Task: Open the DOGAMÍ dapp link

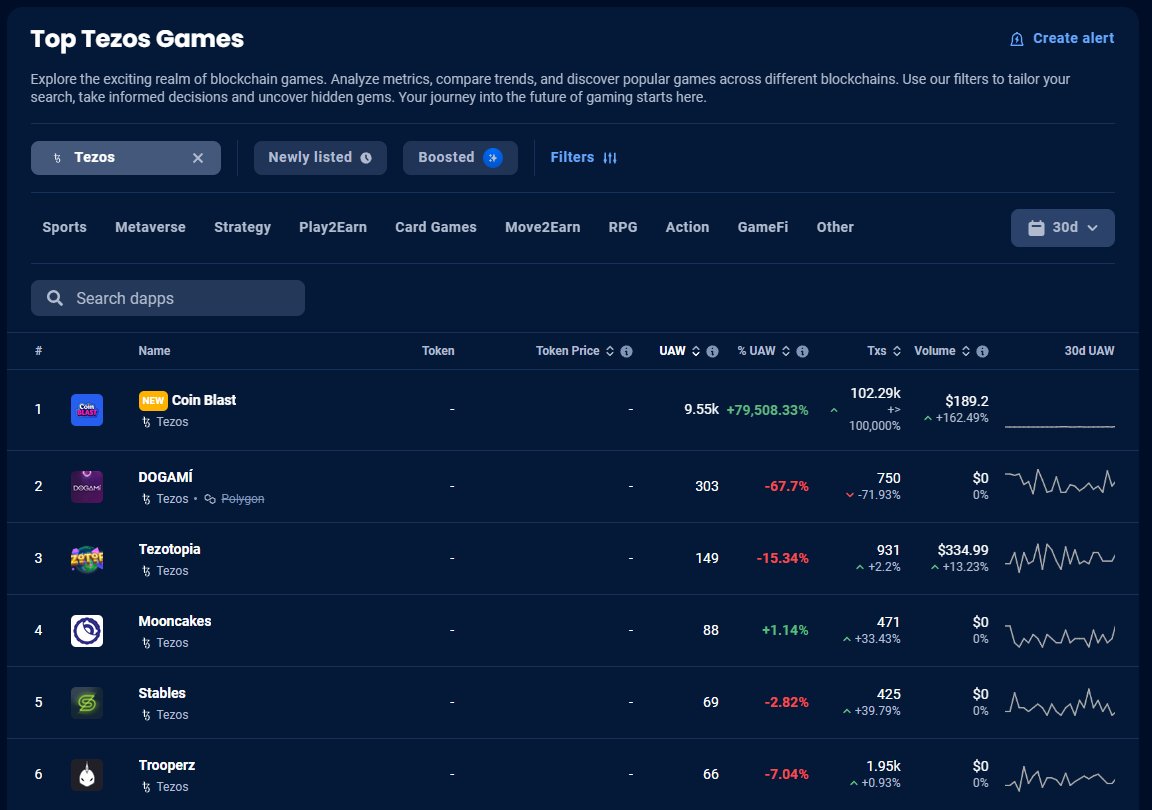Action: coord(165,477)
